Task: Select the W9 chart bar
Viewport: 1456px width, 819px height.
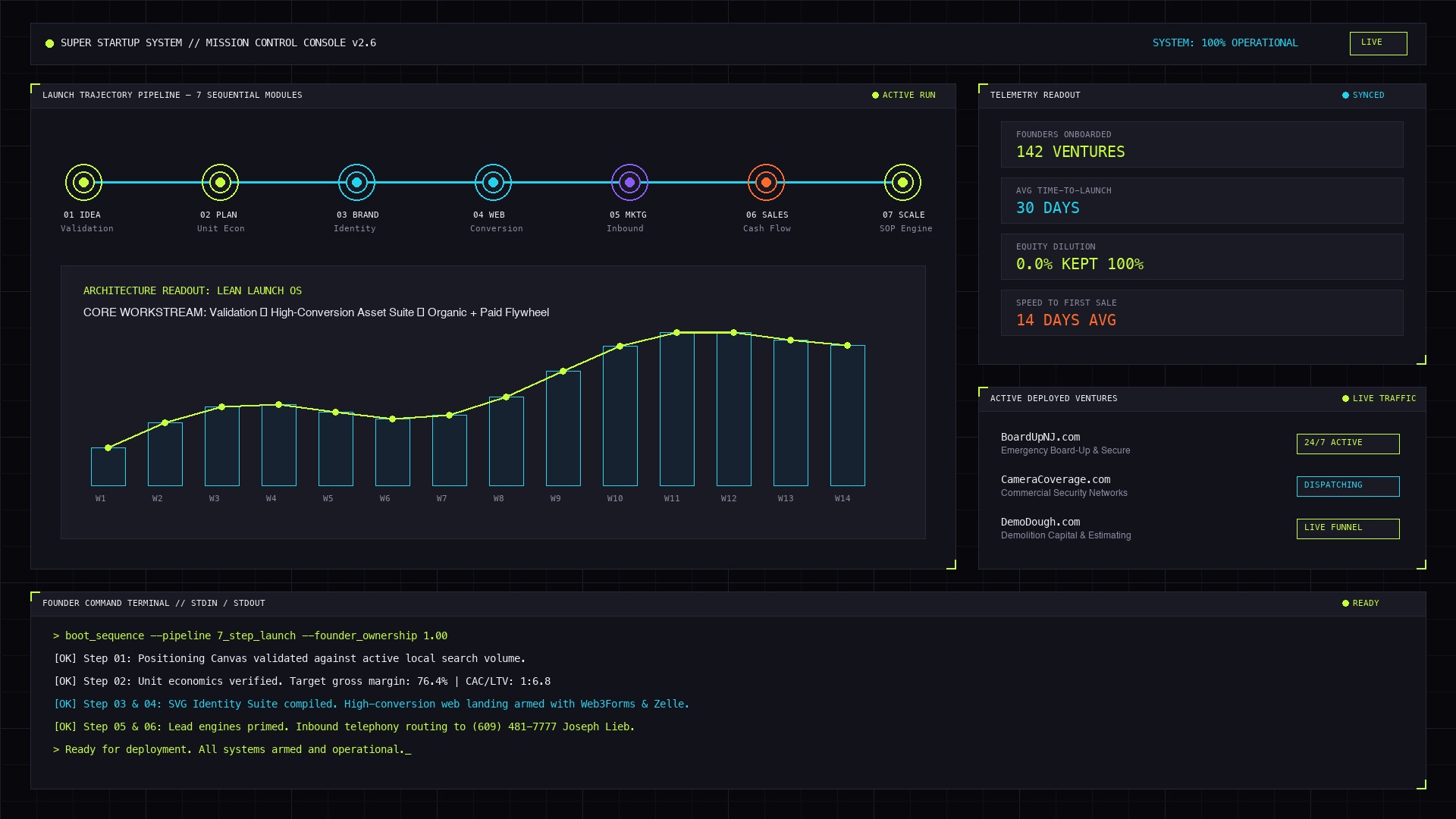Action: 563,428
